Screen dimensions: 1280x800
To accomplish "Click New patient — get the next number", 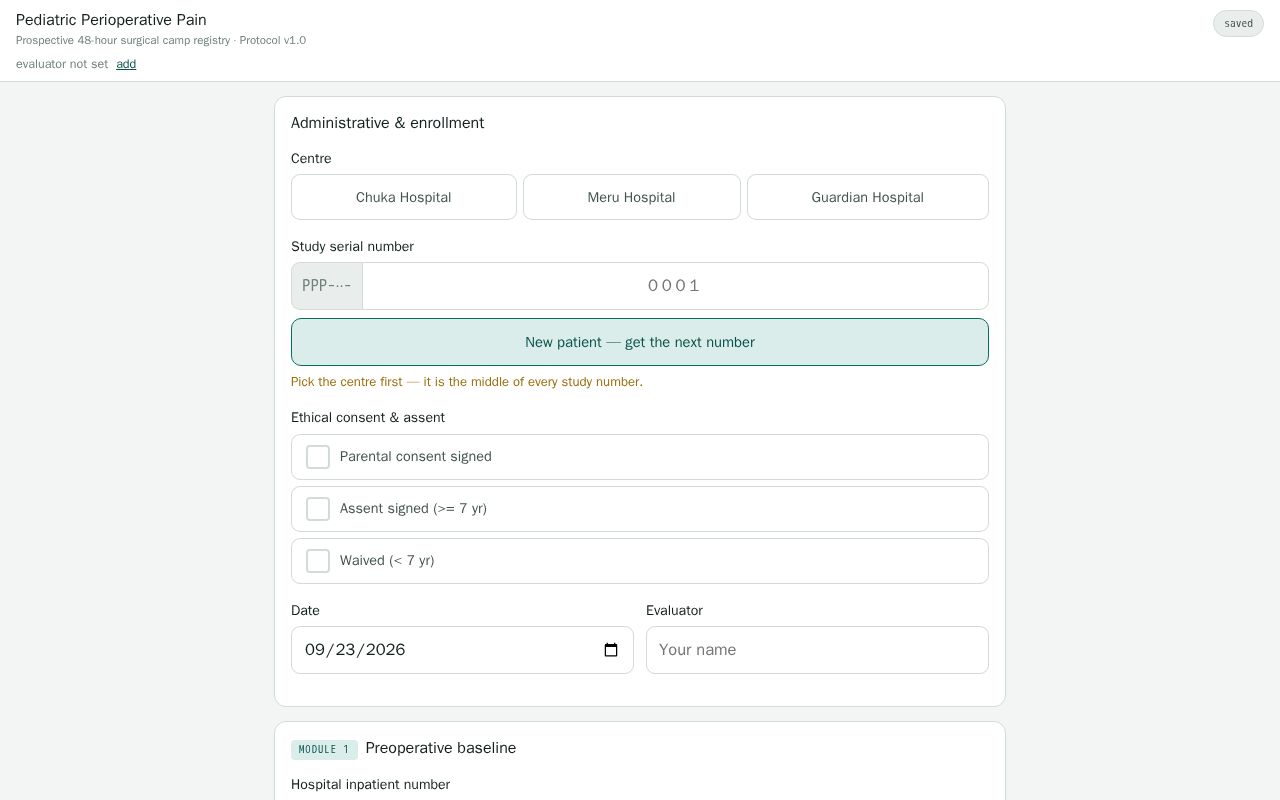I will [640, 342].
